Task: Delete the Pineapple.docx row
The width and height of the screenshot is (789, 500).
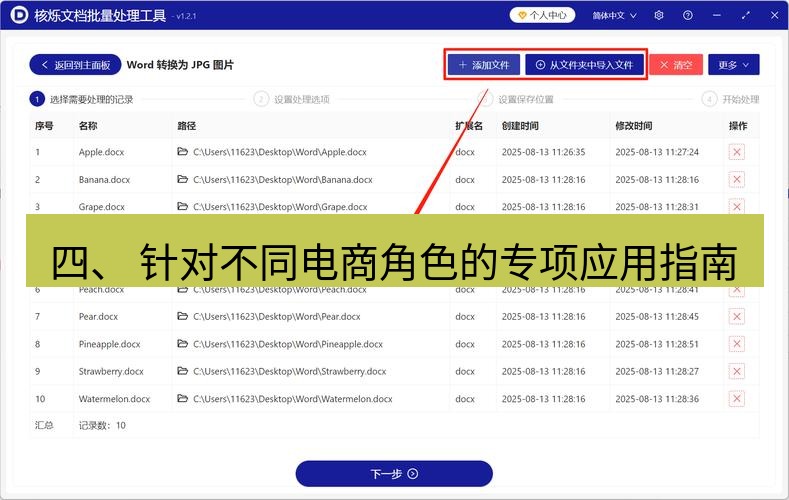Action: (736, 344)
